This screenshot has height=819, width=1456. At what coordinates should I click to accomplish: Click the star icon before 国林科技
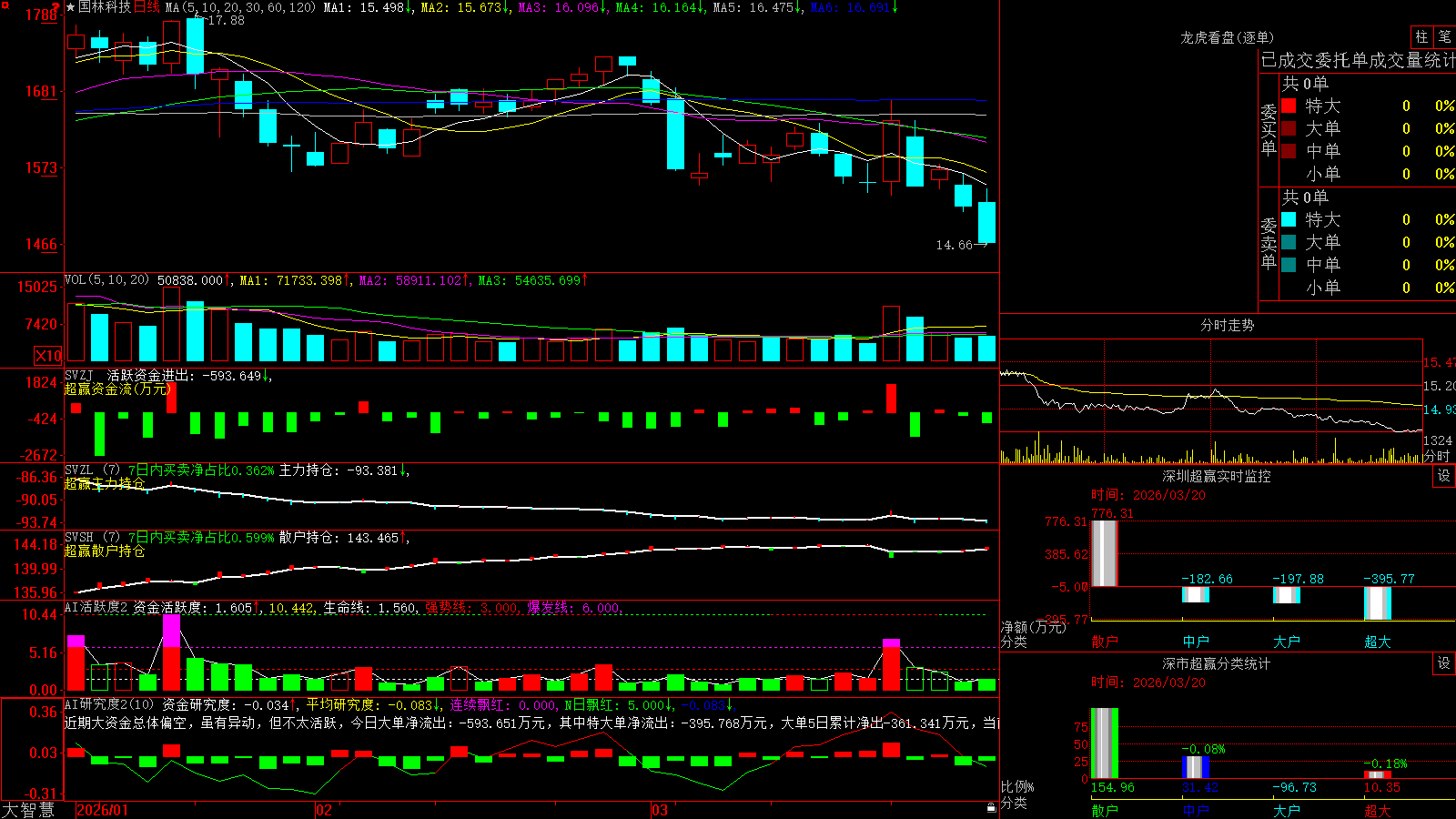click(x=71, y=7)
